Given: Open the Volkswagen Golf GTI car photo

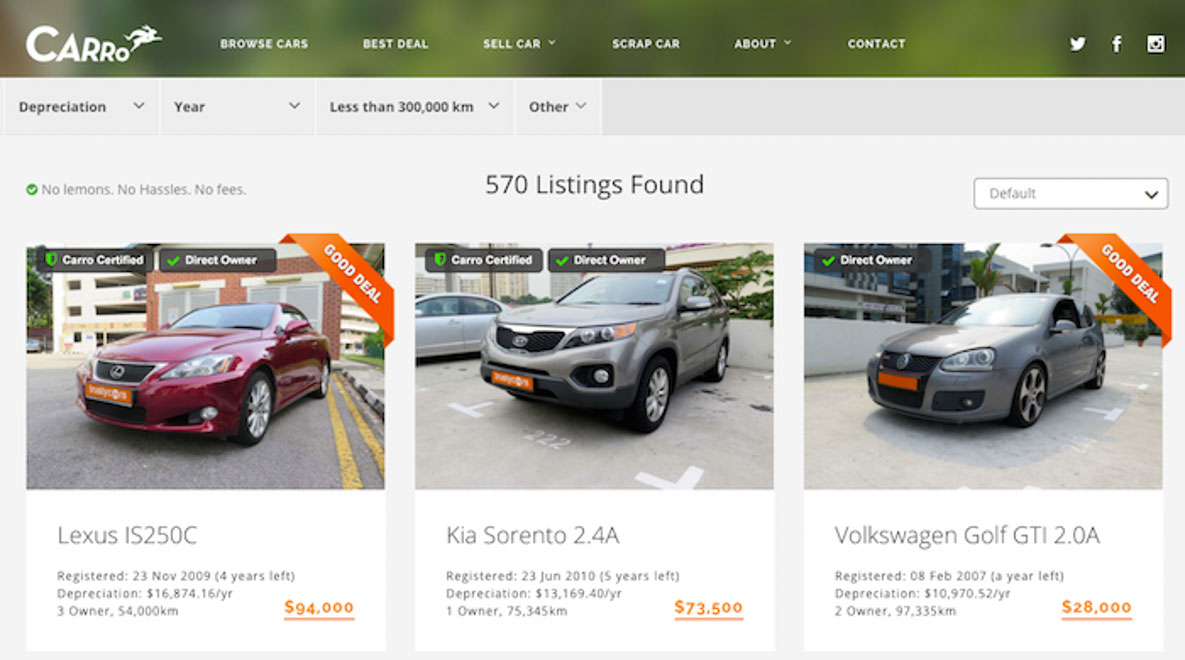Looking at the screenshot, I should tap(982, 366).
